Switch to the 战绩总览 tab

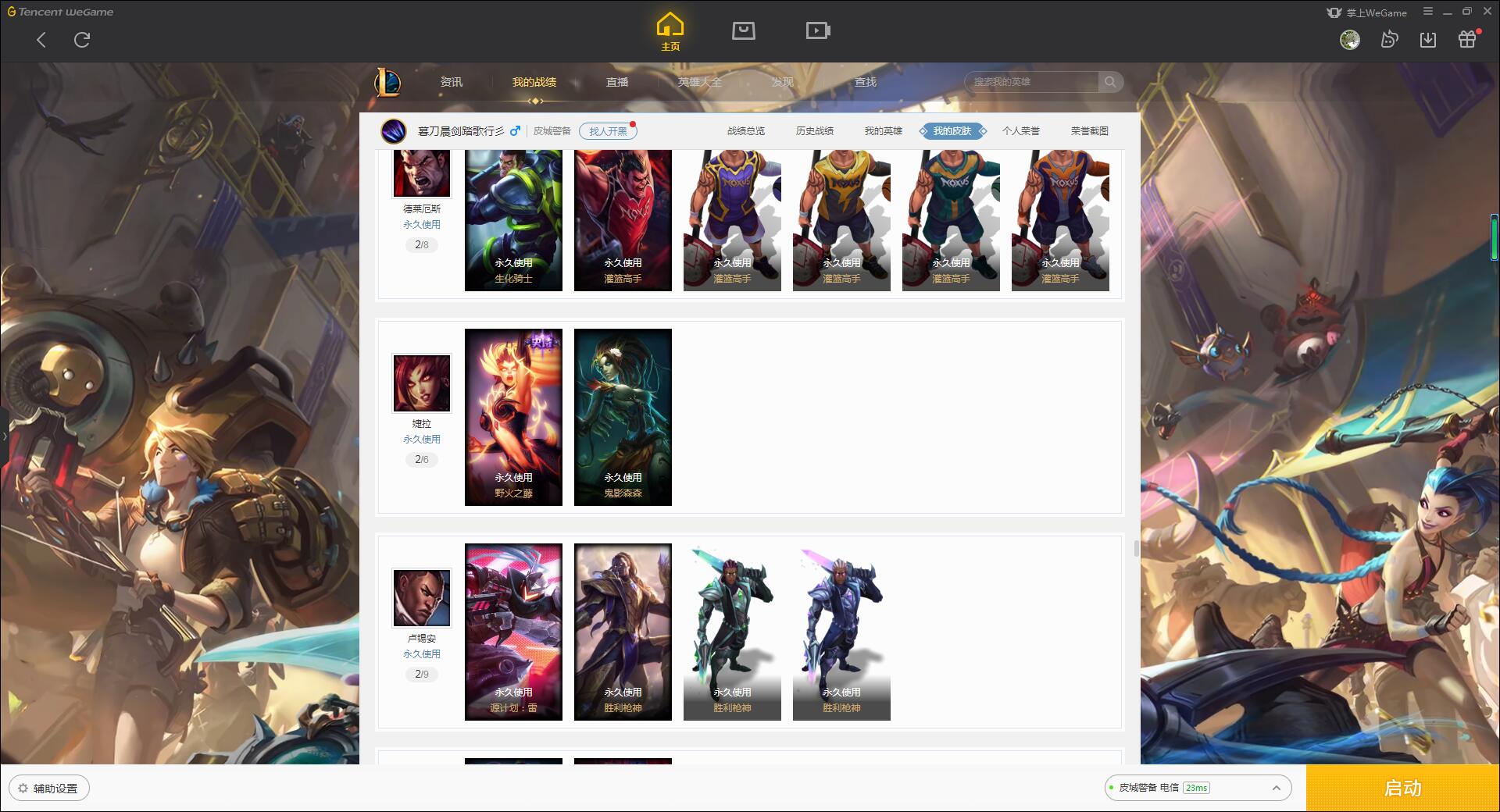pos(746,131)
